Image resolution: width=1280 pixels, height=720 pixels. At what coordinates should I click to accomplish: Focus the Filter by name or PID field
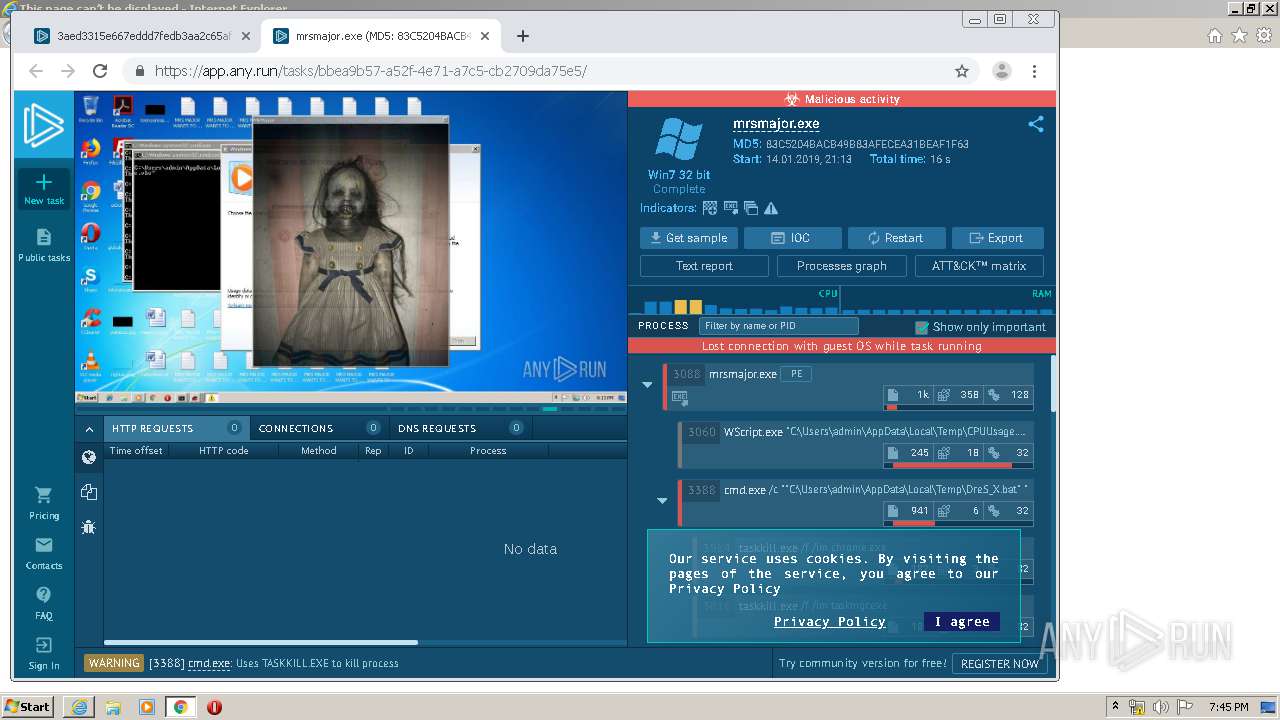[x=778, y=327]
